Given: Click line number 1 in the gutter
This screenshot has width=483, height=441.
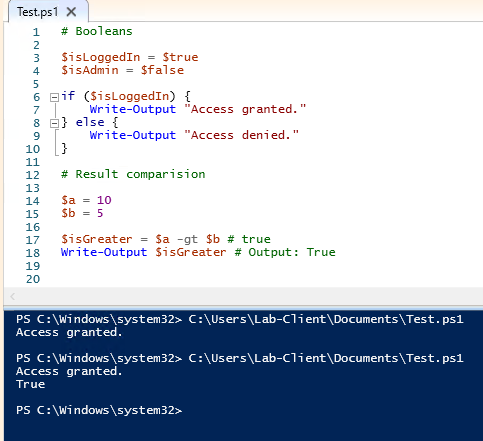Looking at the screenshot, I should [36, 32].
